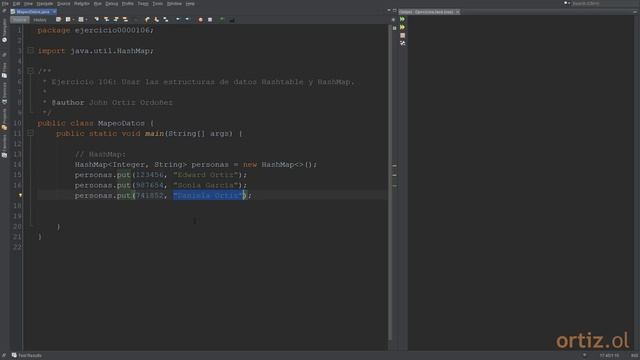Stop macro recording icon
This screenshot has height=360, width=640.
coord(210,20)
